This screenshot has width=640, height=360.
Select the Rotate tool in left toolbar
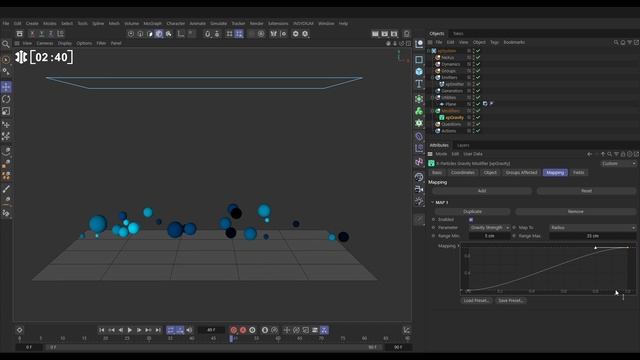coord(6,99)
